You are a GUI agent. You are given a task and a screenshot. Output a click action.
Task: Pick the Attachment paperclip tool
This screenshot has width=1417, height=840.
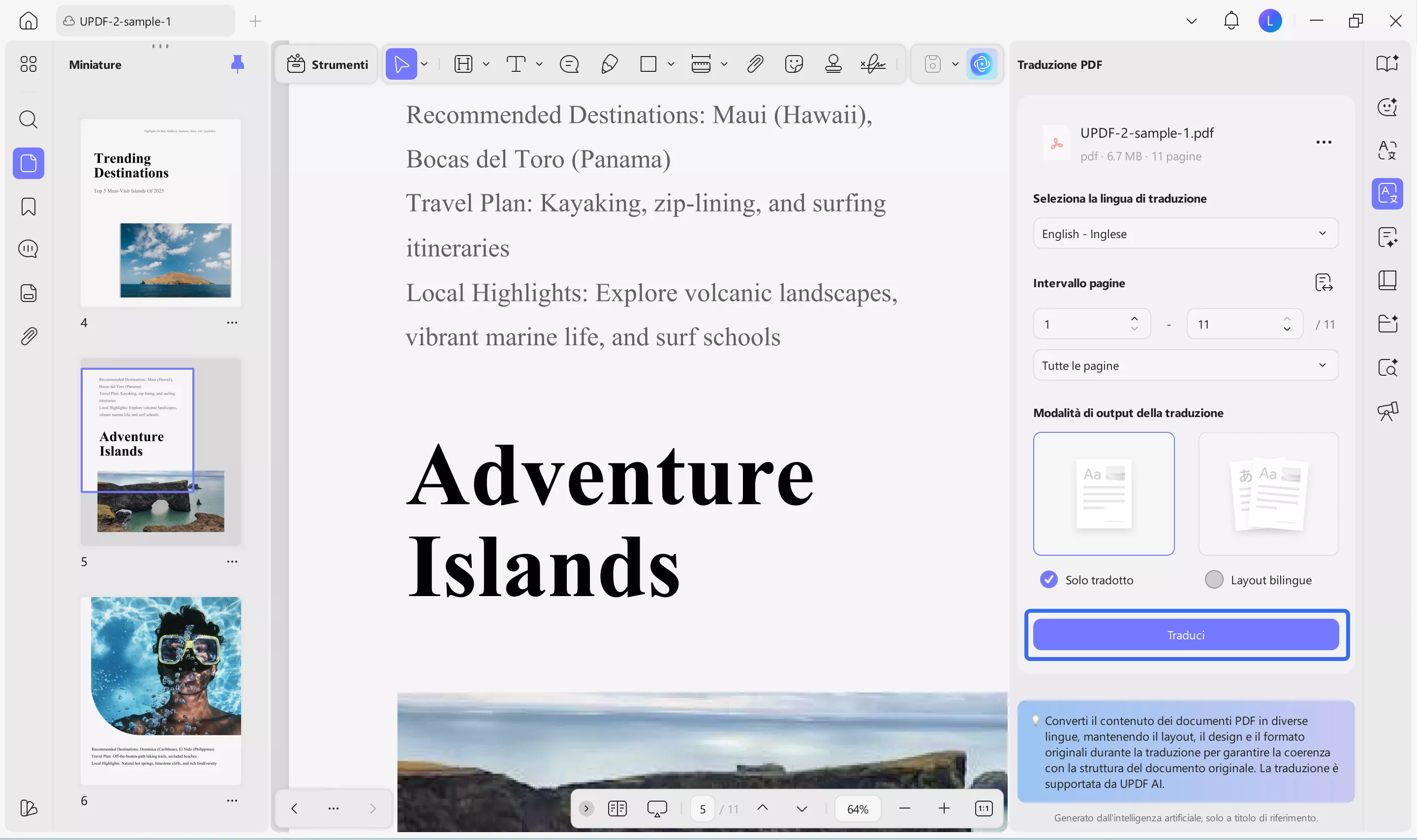[755, 64]
